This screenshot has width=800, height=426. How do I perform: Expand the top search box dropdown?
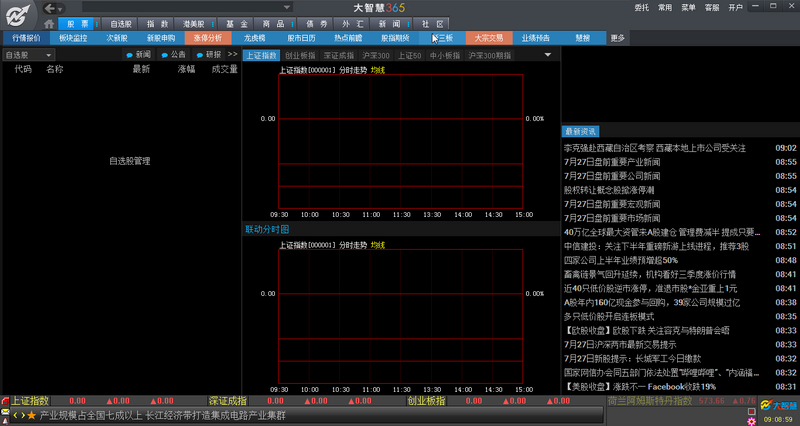[287, 7]
